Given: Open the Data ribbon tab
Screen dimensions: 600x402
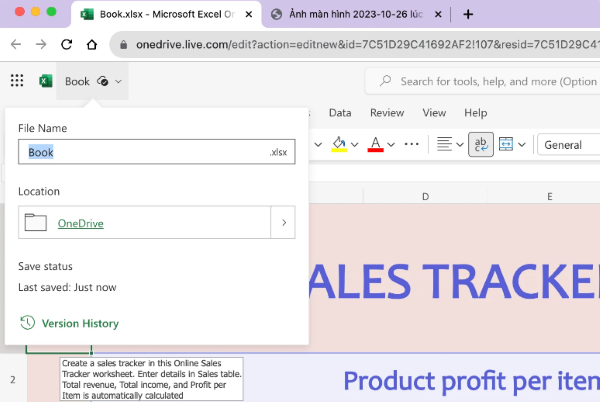Looking at the screenshot, I should (340, 113).
